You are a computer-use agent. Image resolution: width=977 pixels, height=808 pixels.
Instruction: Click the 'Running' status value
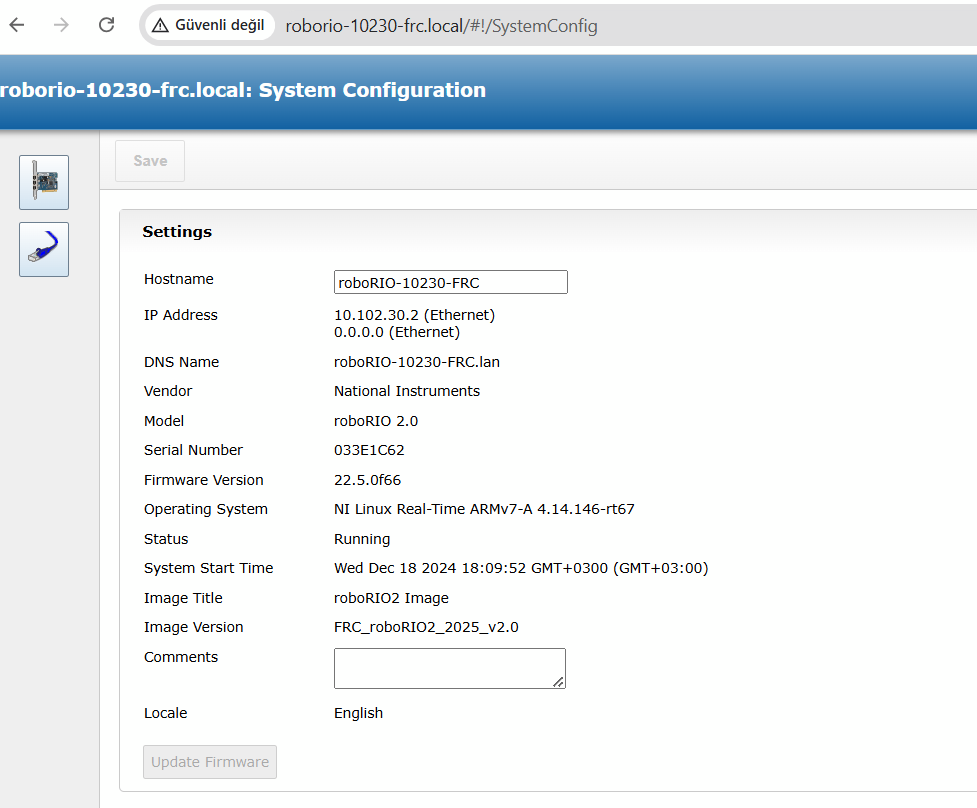(x=362, y=539)
